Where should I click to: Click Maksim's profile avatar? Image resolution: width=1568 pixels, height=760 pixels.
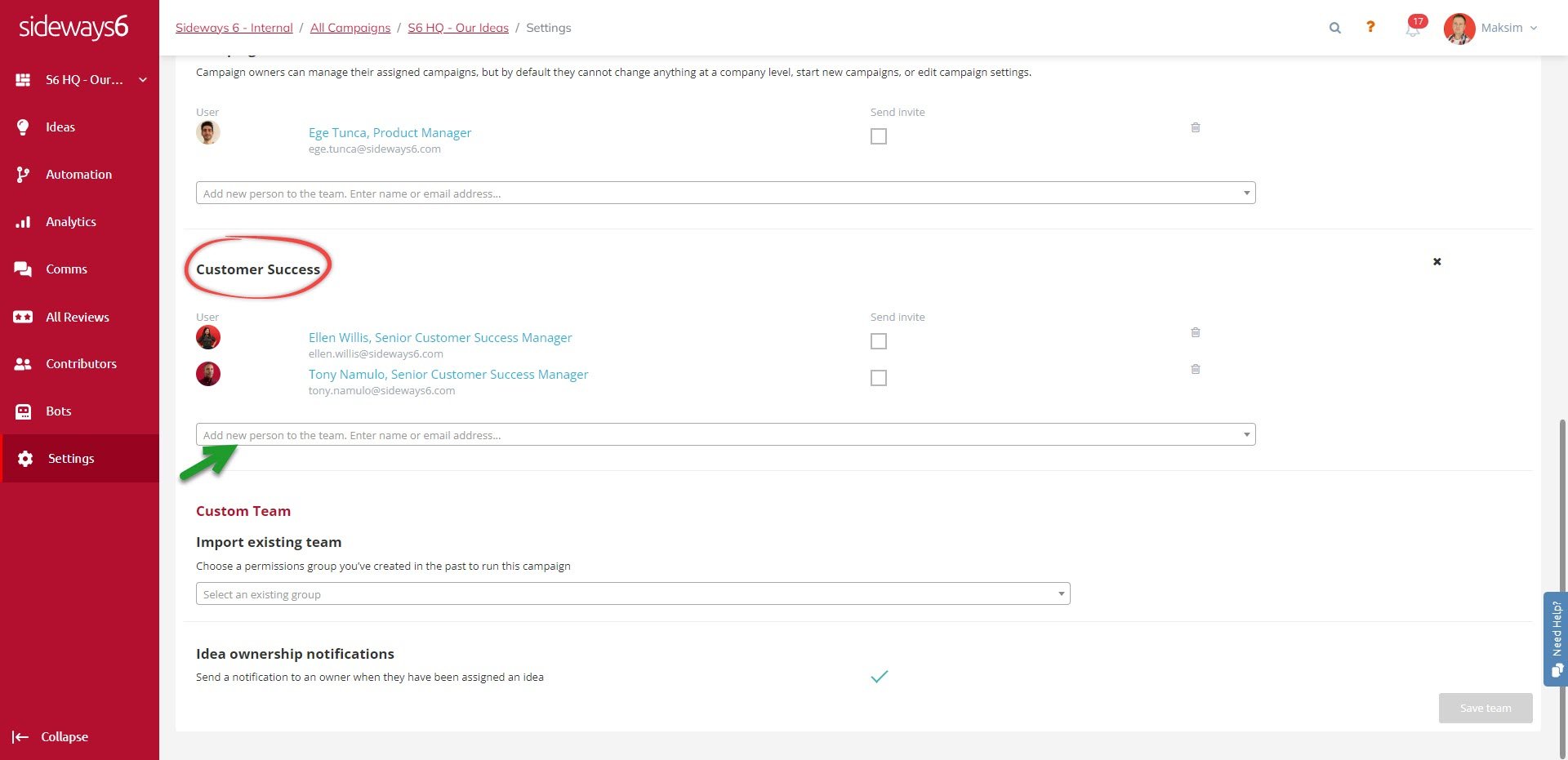click(1459, 28)
